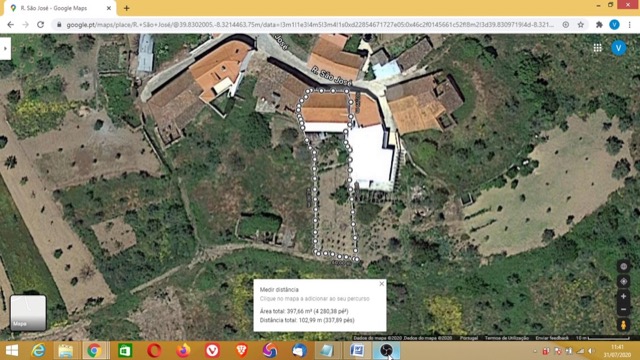
Task: Show your current location on the map
Action: [x=623, y=281]
